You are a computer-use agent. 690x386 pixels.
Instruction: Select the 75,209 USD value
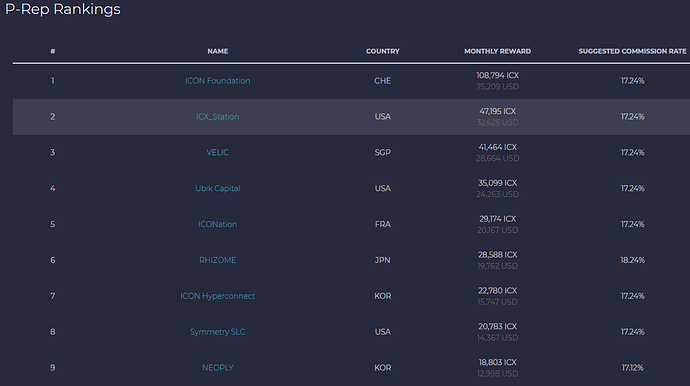[497, 87]
